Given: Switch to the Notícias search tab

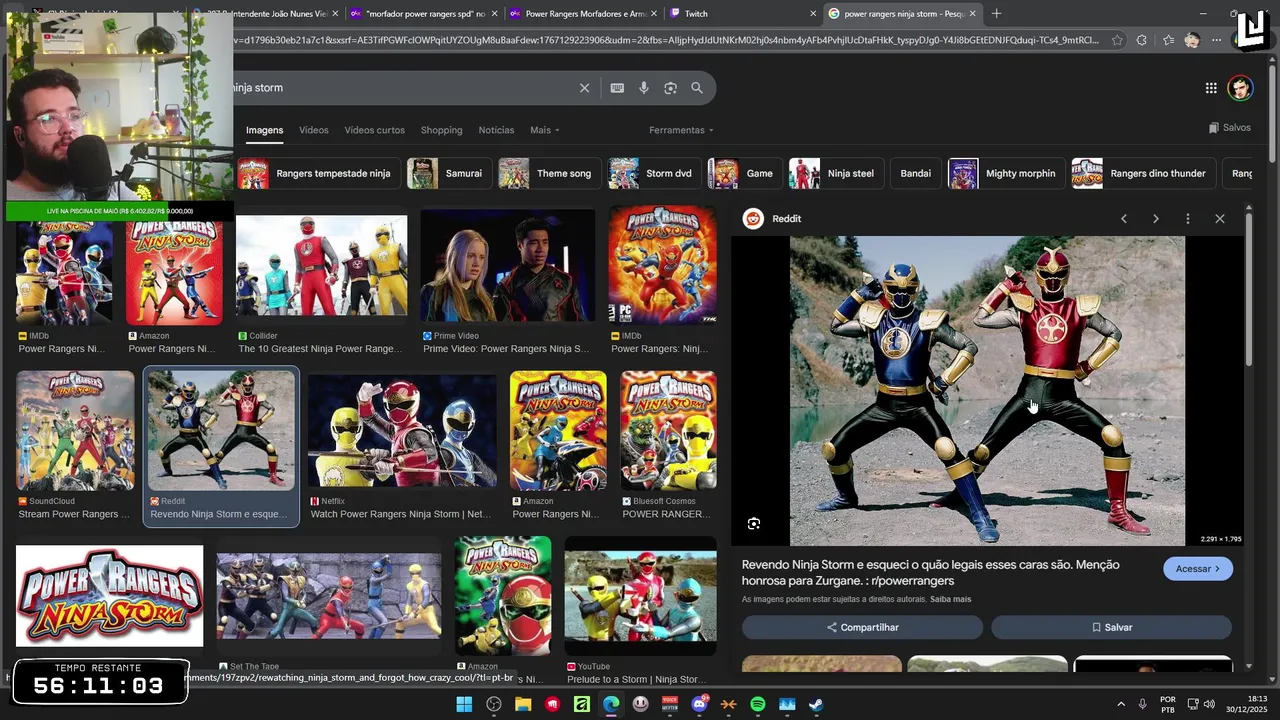Looking at the screenshot, I should point(496,130).
